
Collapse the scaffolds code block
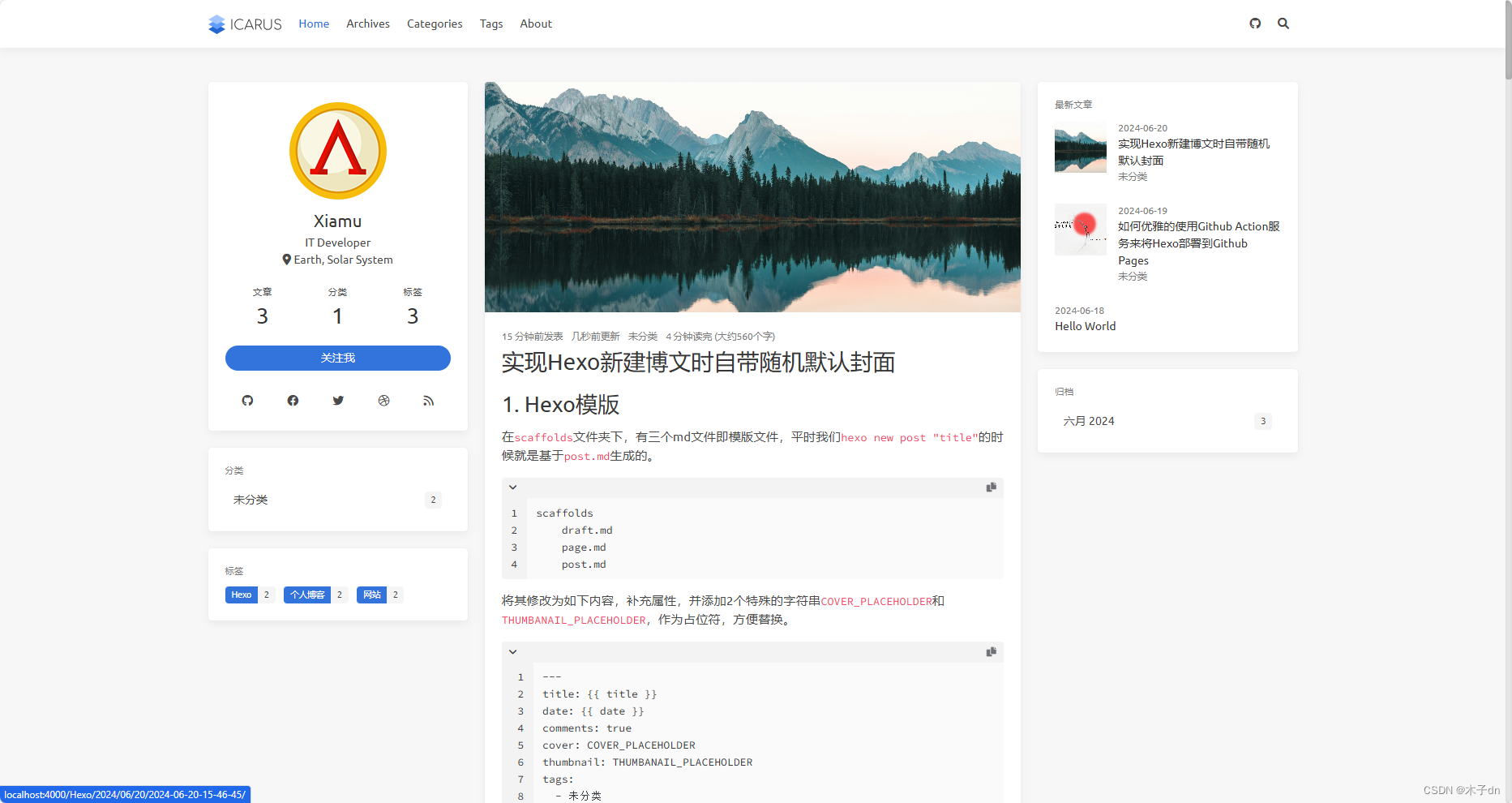pyautogui.click(x=513, y=487)
